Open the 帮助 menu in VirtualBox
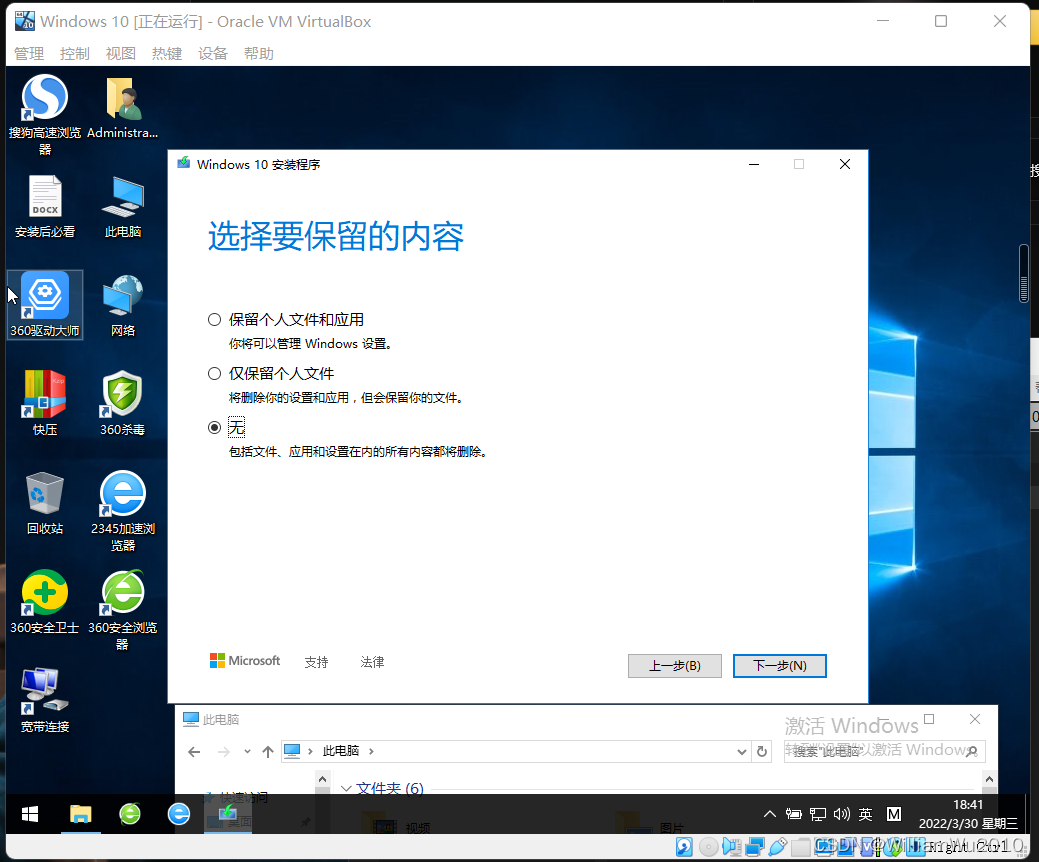This screenshot has height=862, width=1039. pos(258,54)
